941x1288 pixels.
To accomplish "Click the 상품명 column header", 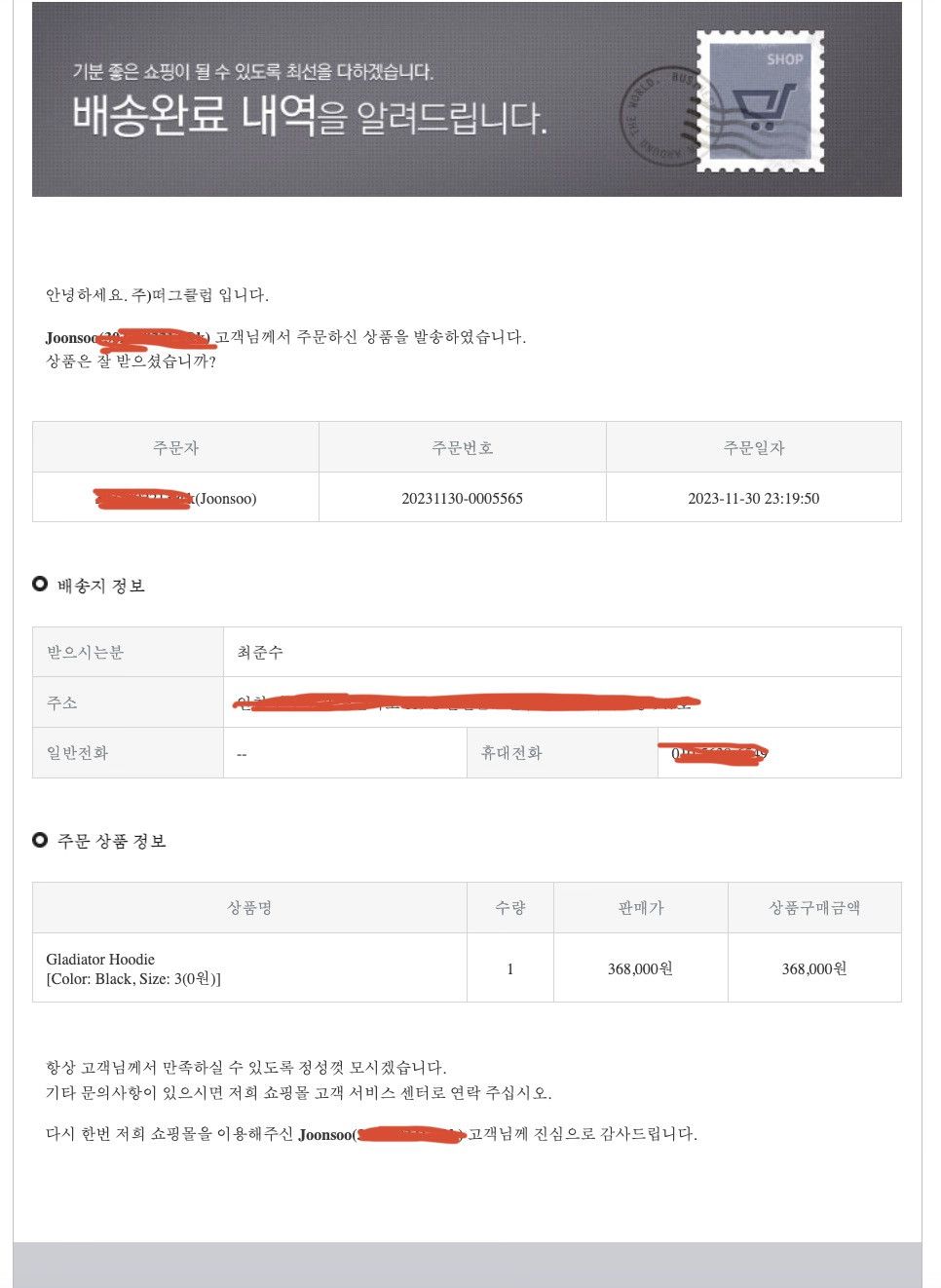I will 249,907.
